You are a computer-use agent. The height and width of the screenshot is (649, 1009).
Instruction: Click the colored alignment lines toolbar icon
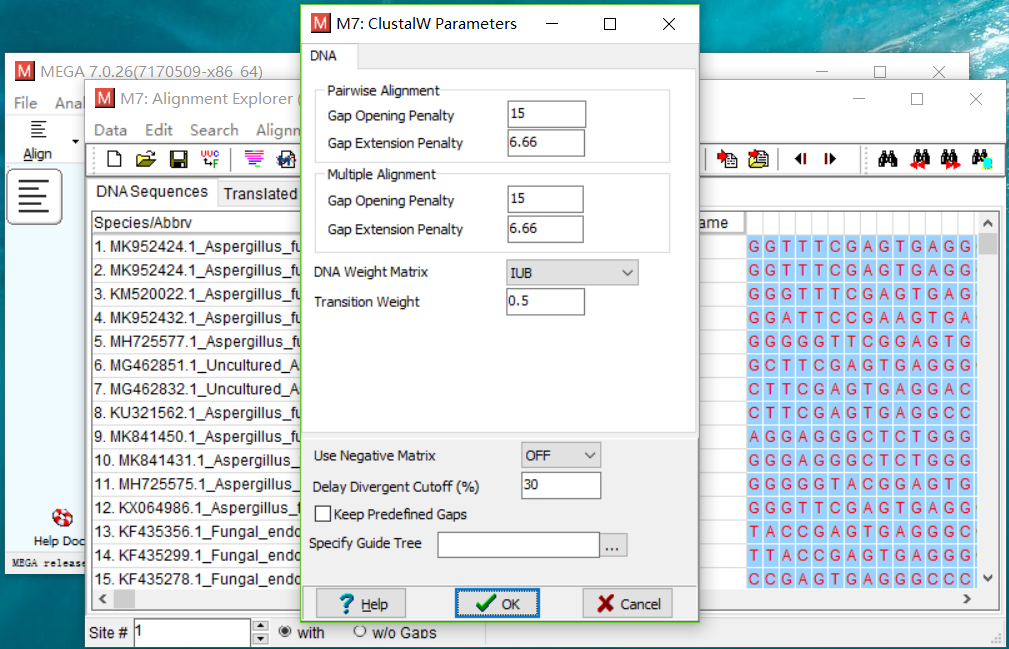click(254, 159)
